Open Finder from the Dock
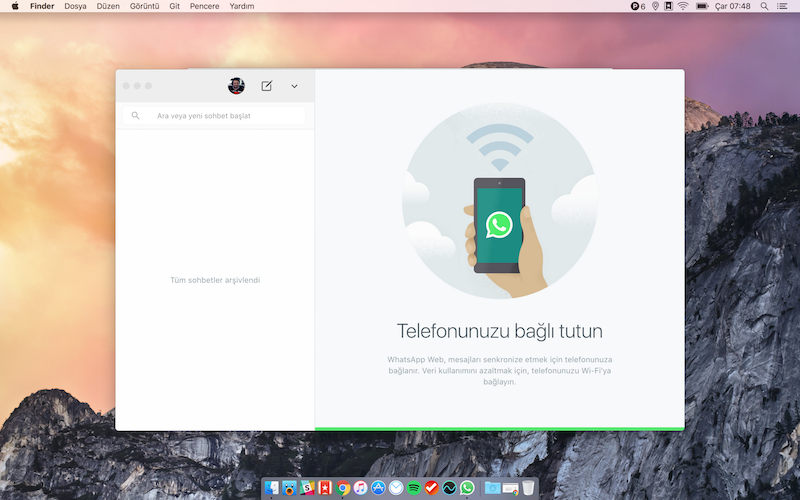 (272, 488)
